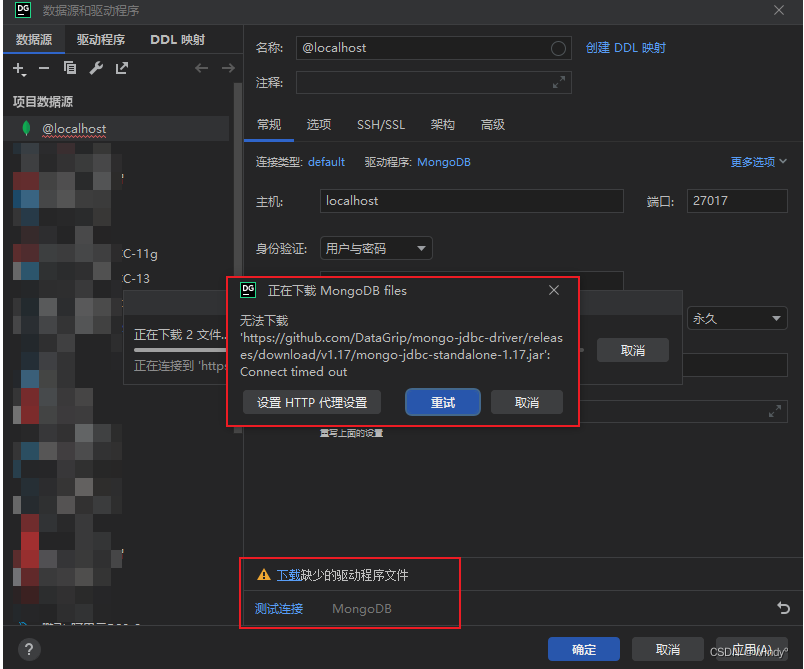Select the 常规 settings tab

[x=269, y=125]
